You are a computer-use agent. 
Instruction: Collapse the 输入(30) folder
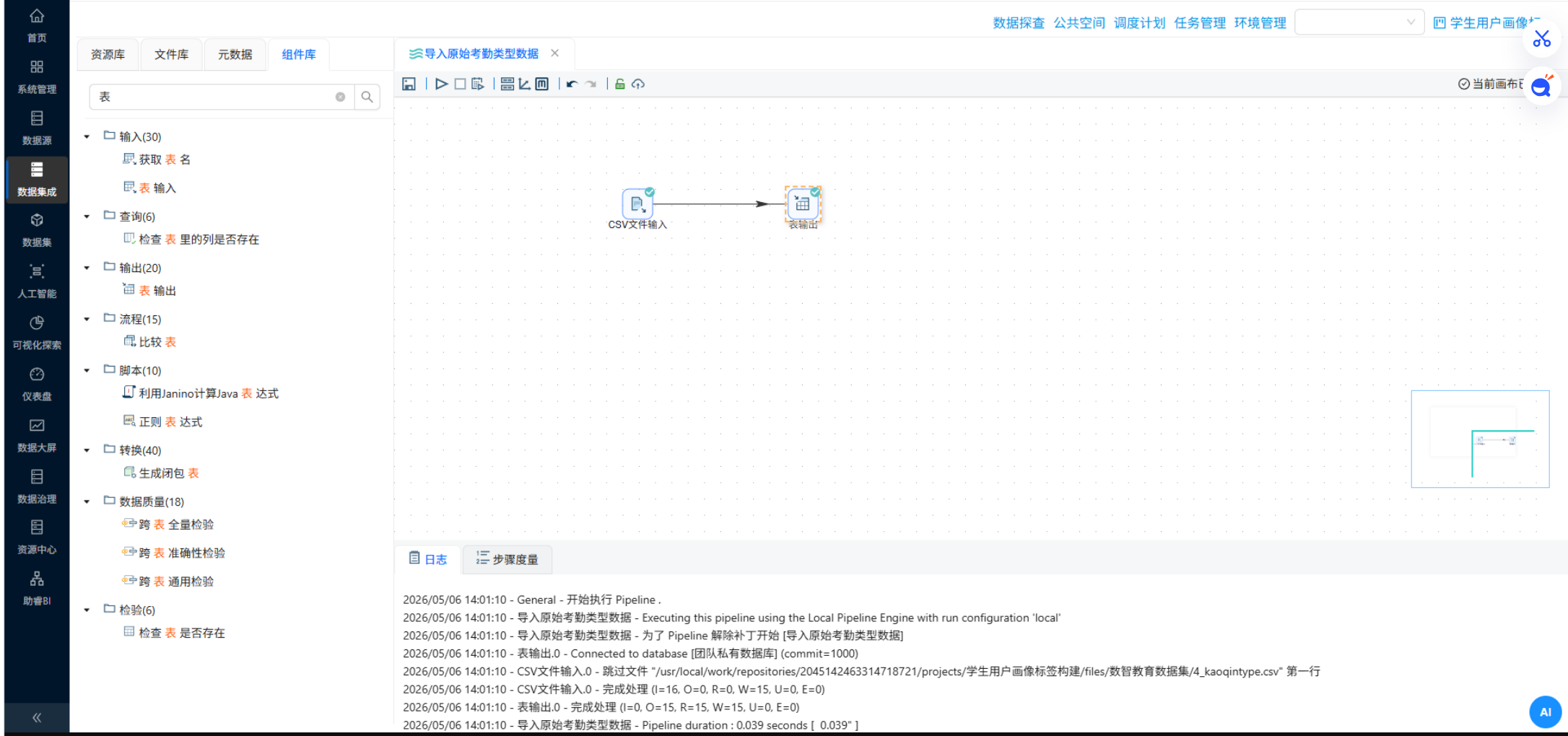tap(87, 136)
